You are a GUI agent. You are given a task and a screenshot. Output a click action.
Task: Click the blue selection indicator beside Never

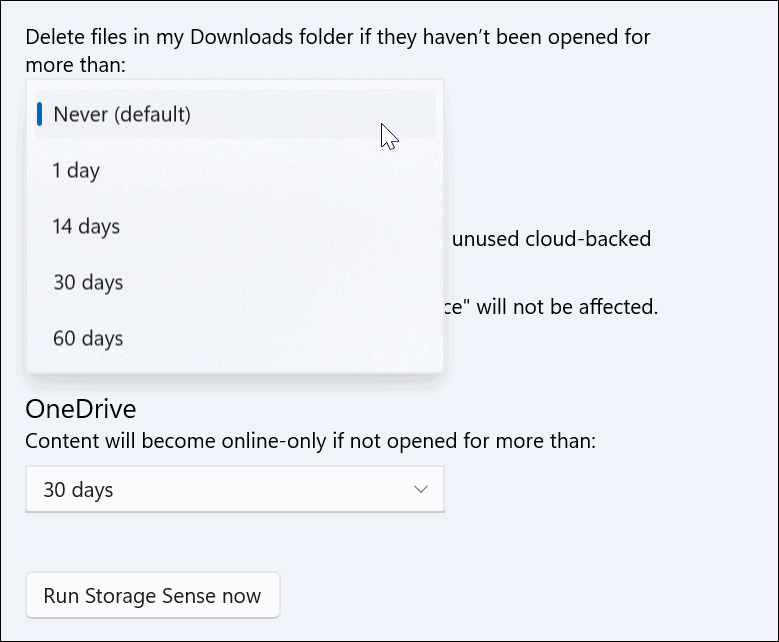click(39, 114)
